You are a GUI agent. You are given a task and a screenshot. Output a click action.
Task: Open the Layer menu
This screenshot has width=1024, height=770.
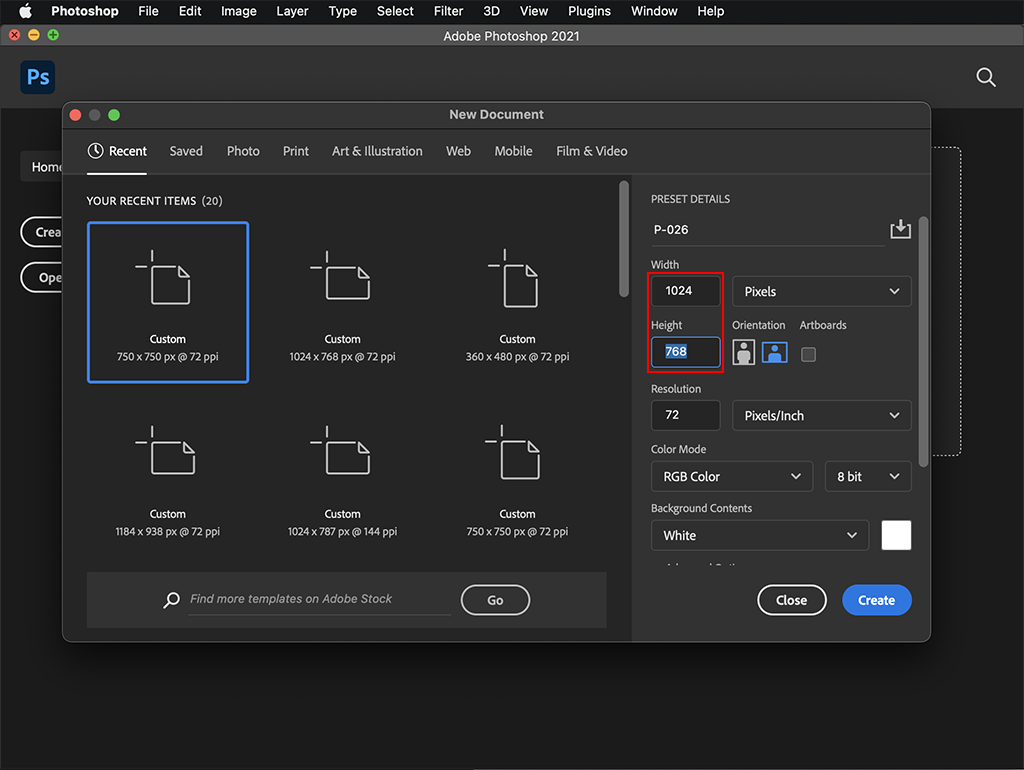click(x=292, y=11)
